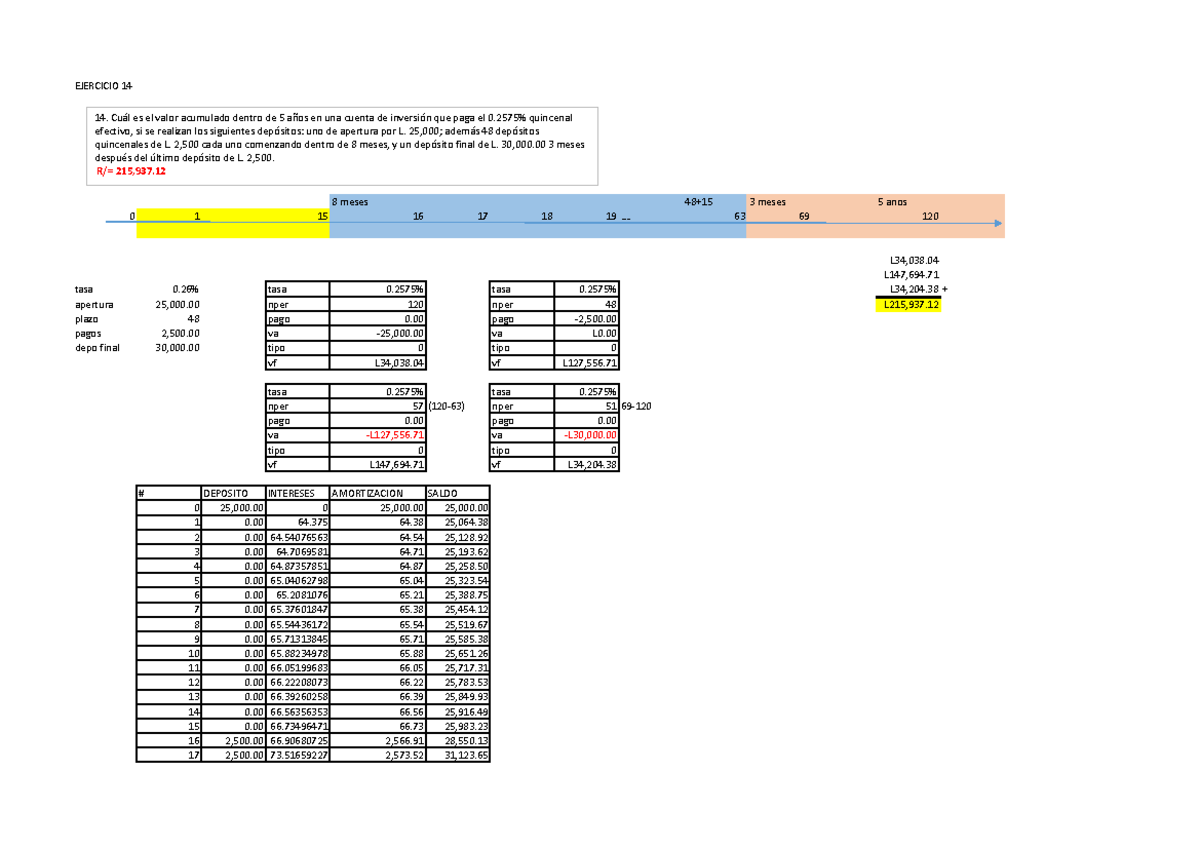Click the '5 anos' label on timeline
This screenshot has height=849, width=1200.
click(x=892, y=201)
